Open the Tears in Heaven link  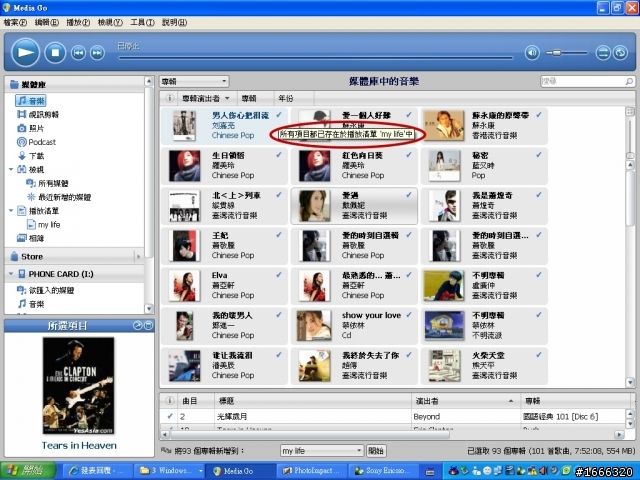coord(79,445)
